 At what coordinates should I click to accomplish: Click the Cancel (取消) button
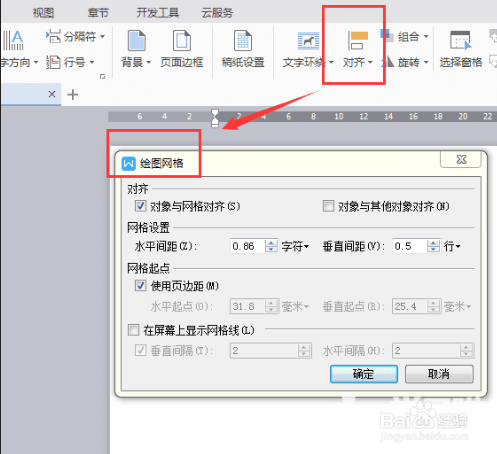pyautogui.click(x=439, y=374)
